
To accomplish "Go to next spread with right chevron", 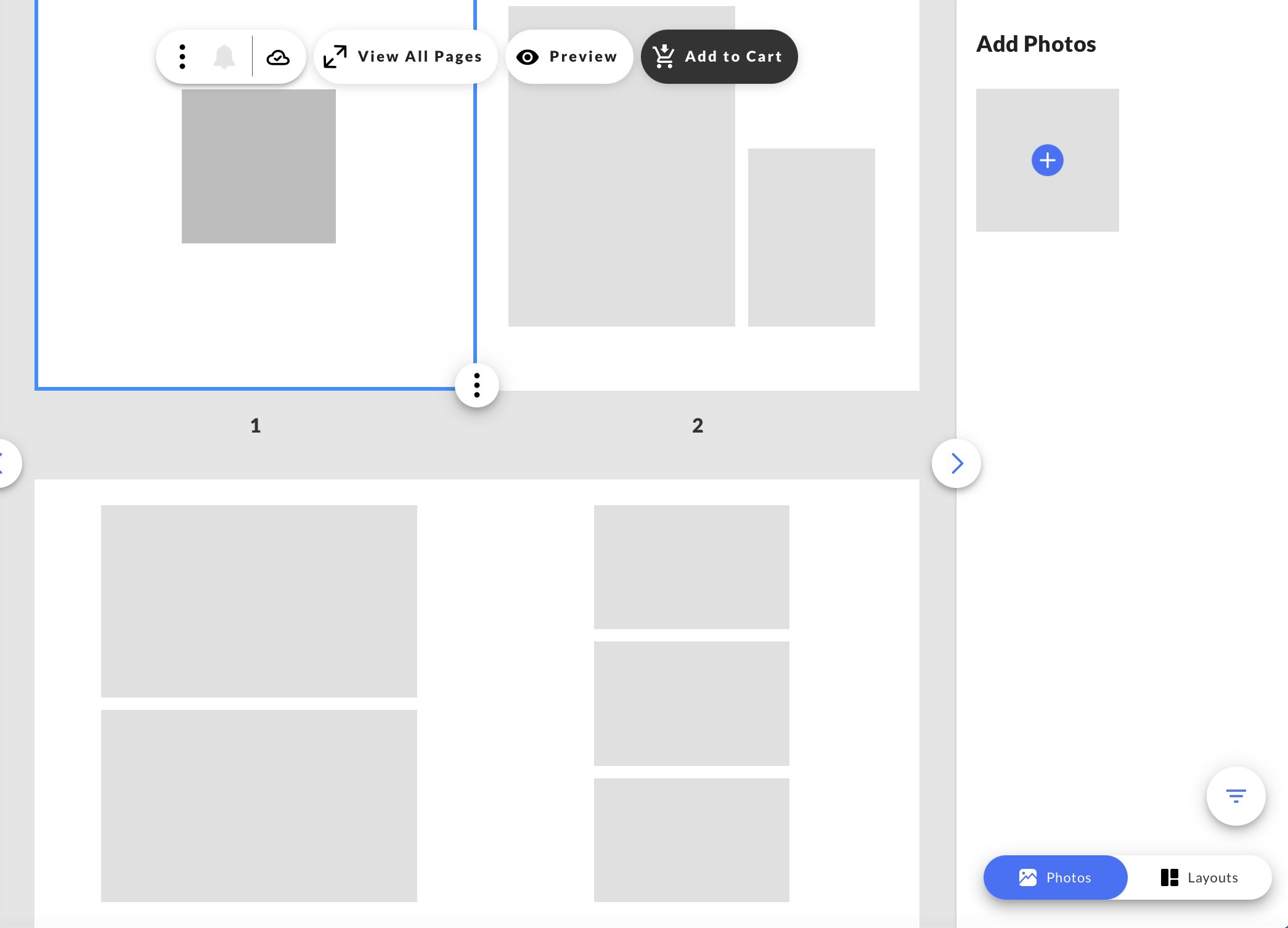I will coord(956,463).
